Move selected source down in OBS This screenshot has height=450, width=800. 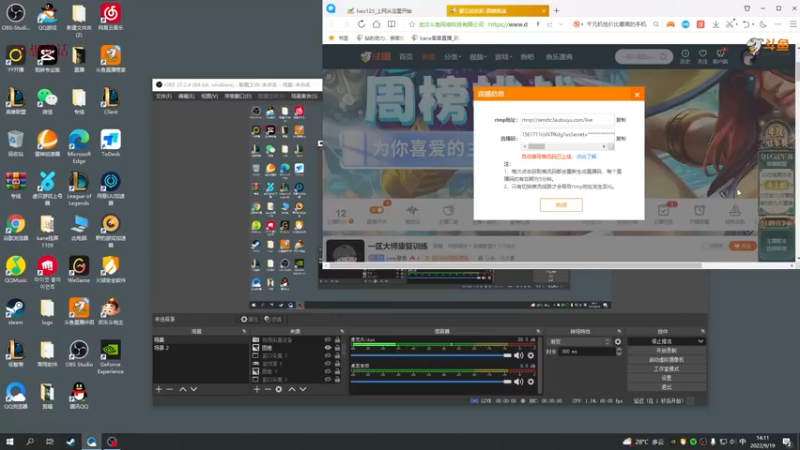click(303, 389)
